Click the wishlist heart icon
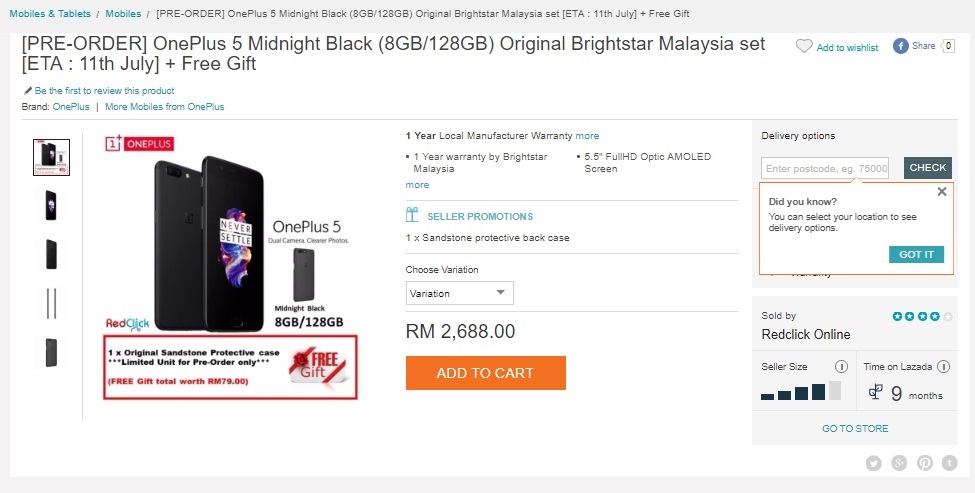 click(804, 47)
